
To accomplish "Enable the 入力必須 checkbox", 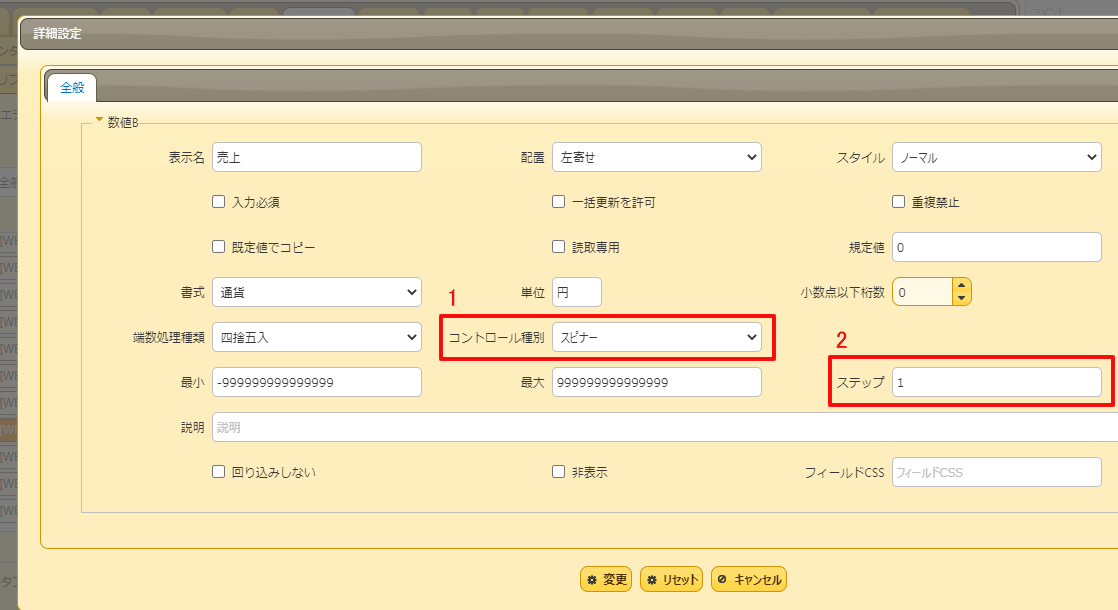I will [218, 201].
